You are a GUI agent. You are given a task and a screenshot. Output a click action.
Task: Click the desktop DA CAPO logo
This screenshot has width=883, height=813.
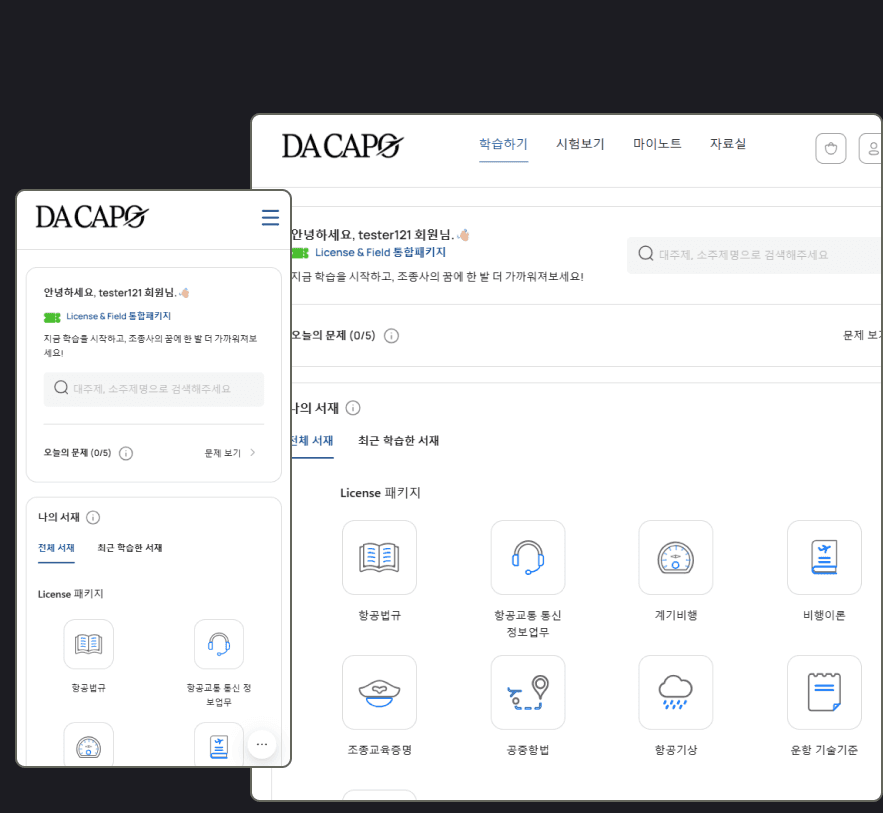click(342, 146)
